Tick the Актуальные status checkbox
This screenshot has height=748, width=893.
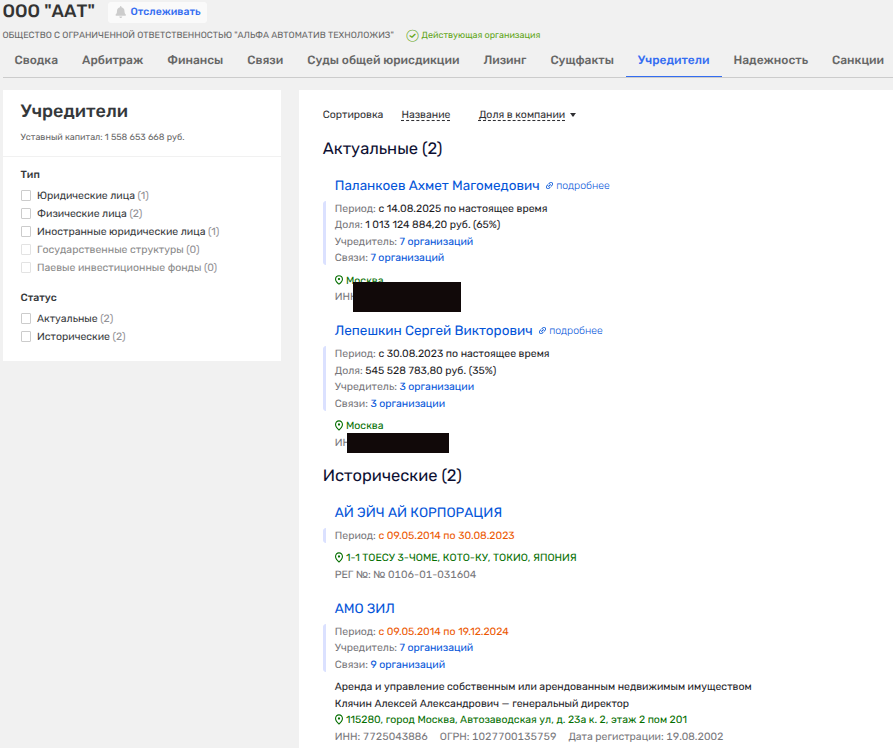click(27, 319)
